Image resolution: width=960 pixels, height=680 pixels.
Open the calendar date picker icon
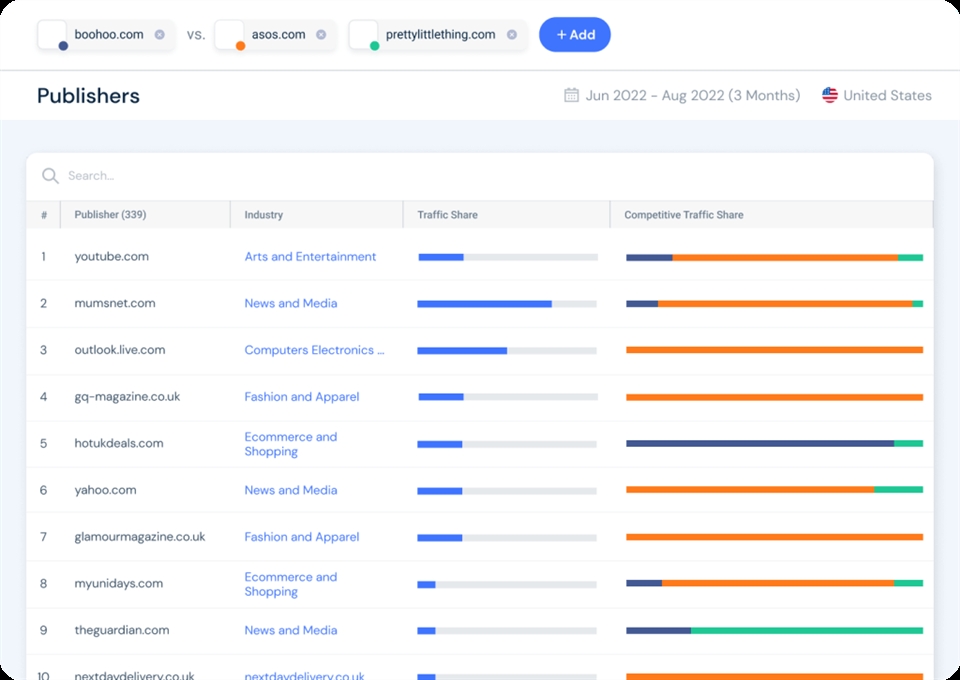(x=569, y=95)
